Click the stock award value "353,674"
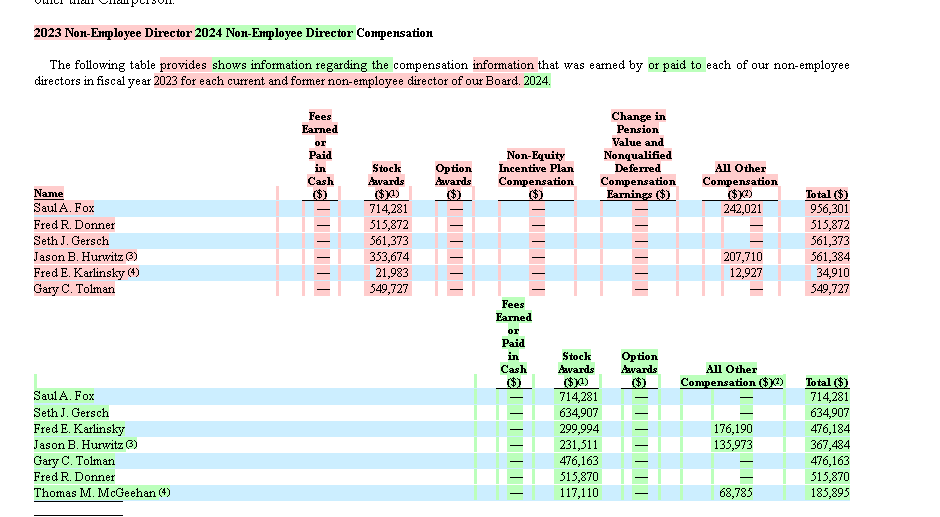Screen dimensions: 940x517 point(388,257)
